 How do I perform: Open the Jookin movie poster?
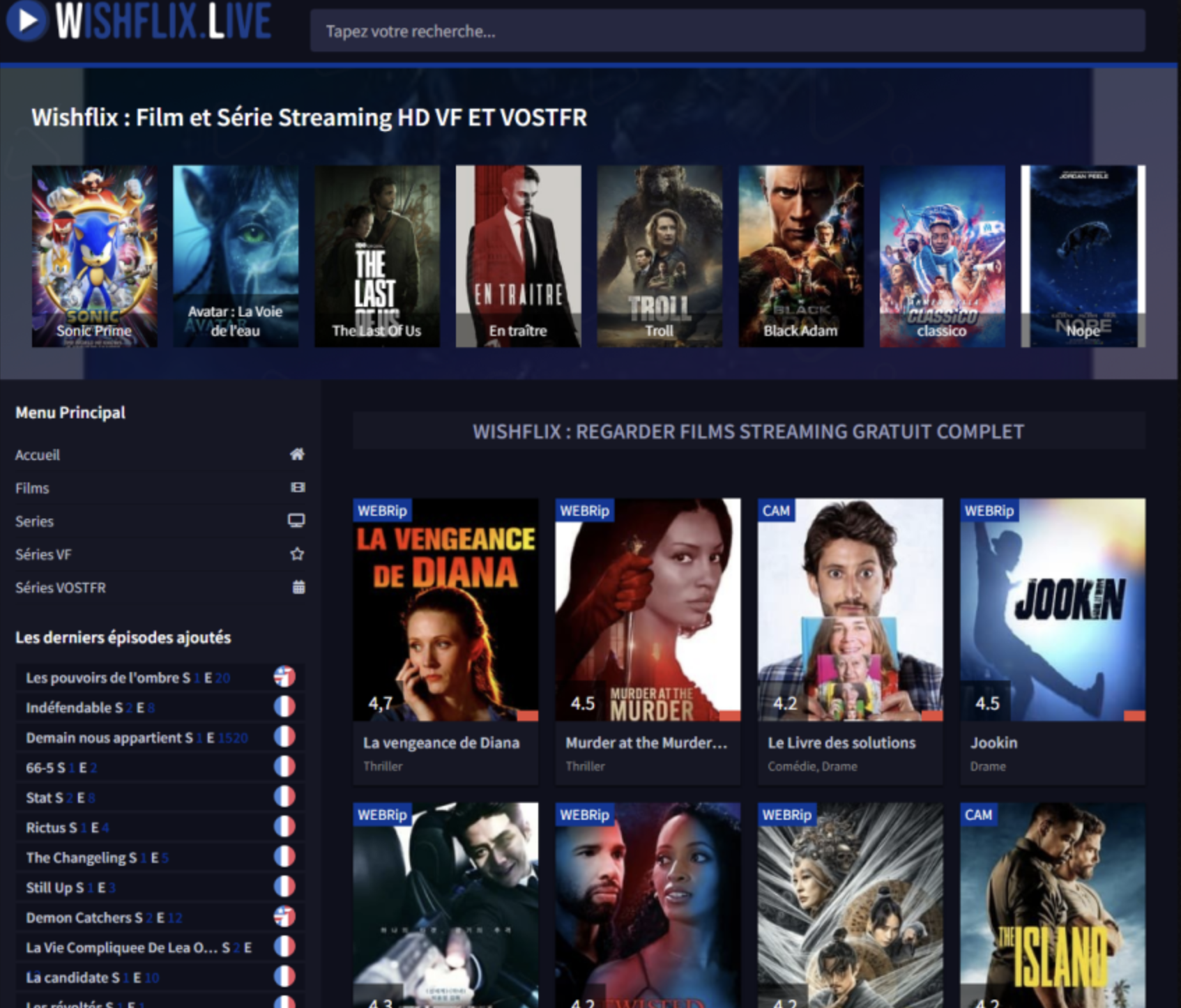(x=1053, y=609)
